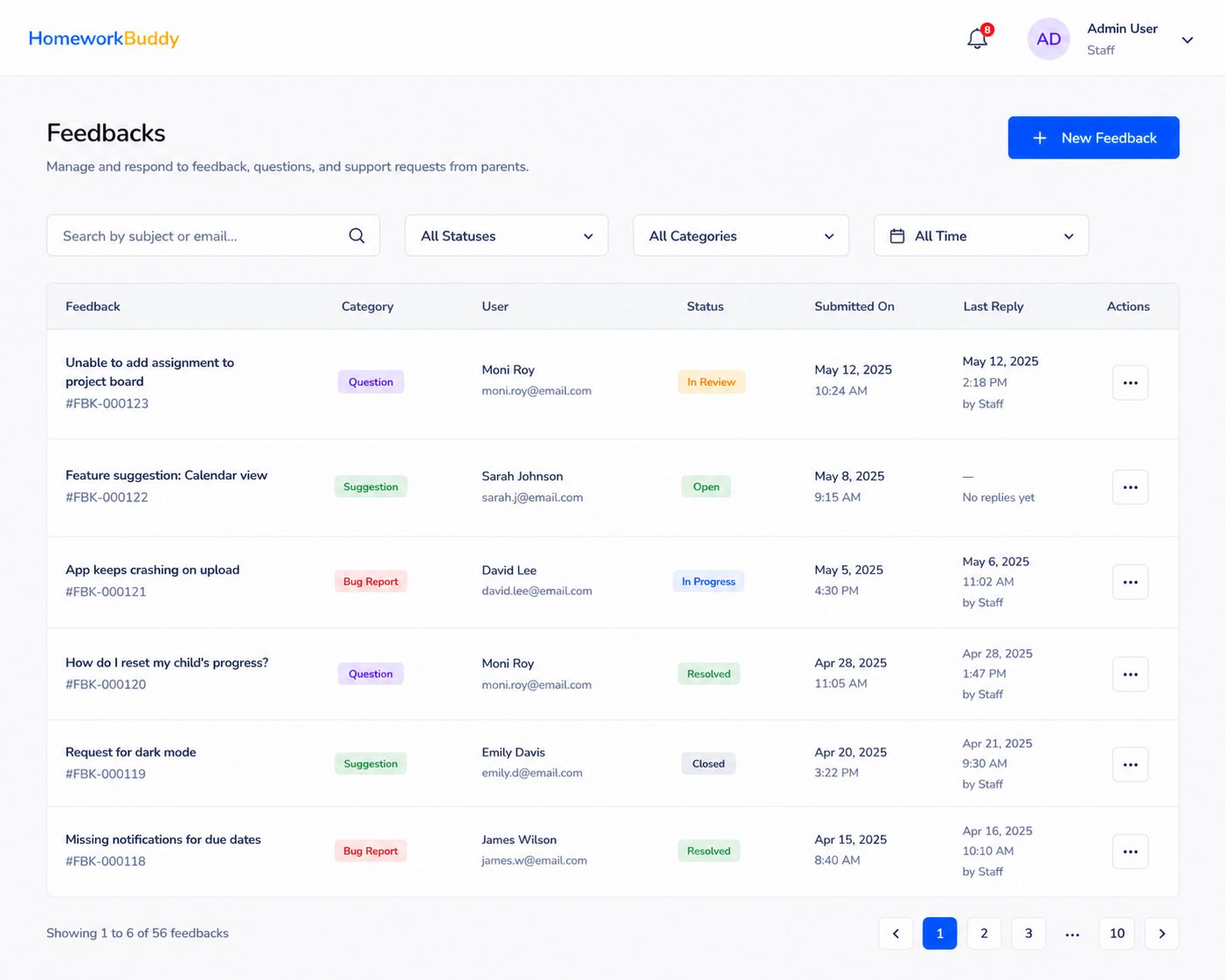Expand the Admin User account menu chevron
This screenshot has height=980, width=1225.
[x=1187, y=40]
